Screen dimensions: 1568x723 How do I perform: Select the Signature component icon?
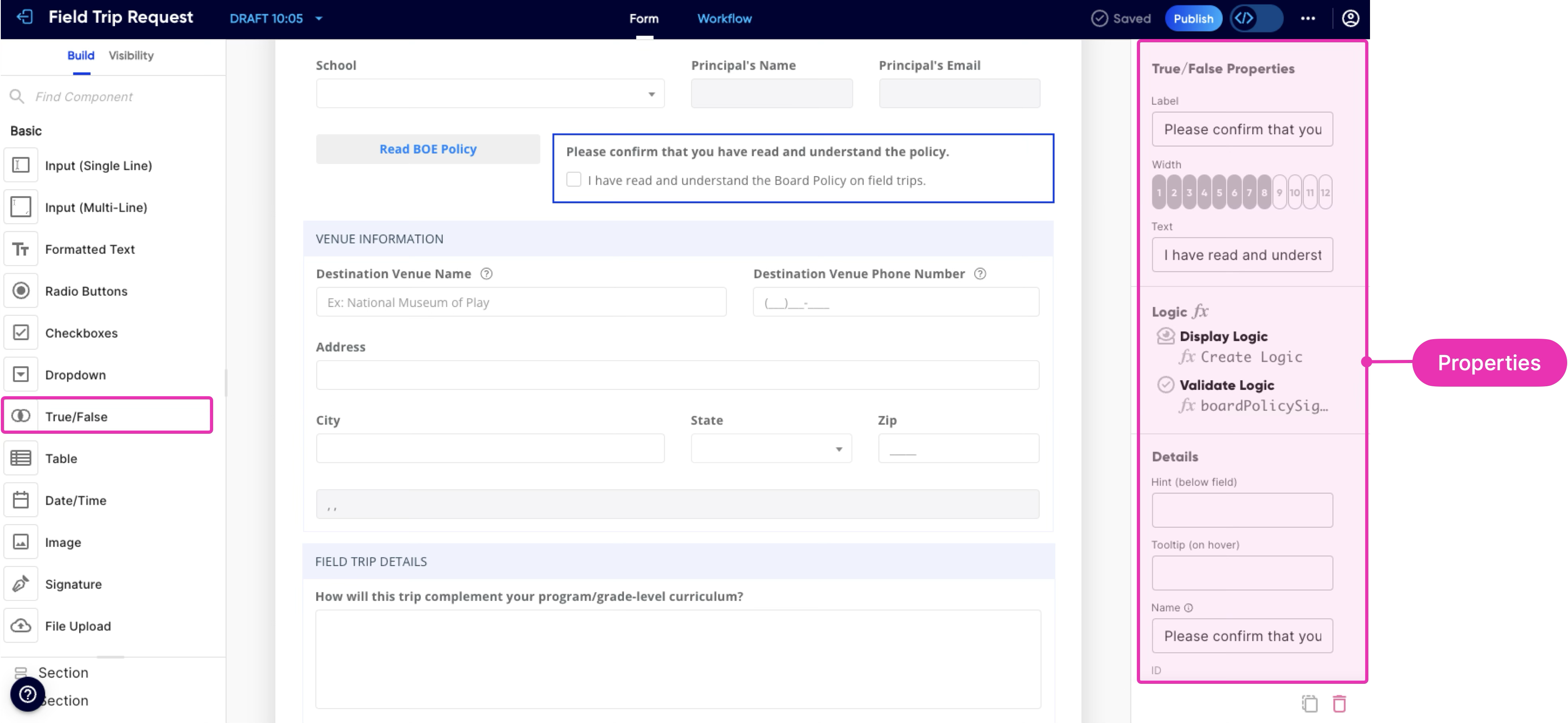[x=21, y=584]
